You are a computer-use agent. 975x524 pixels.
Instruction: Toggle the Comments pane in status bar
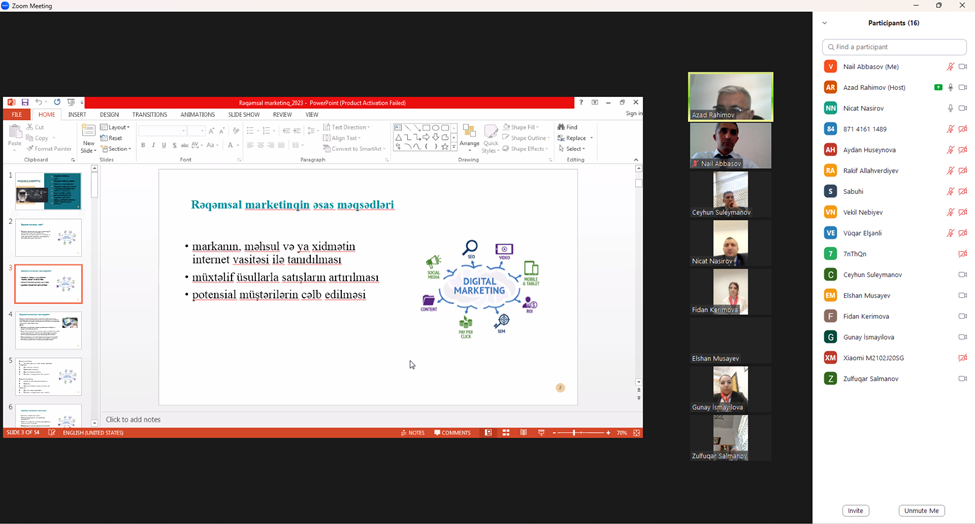point(452,433)
